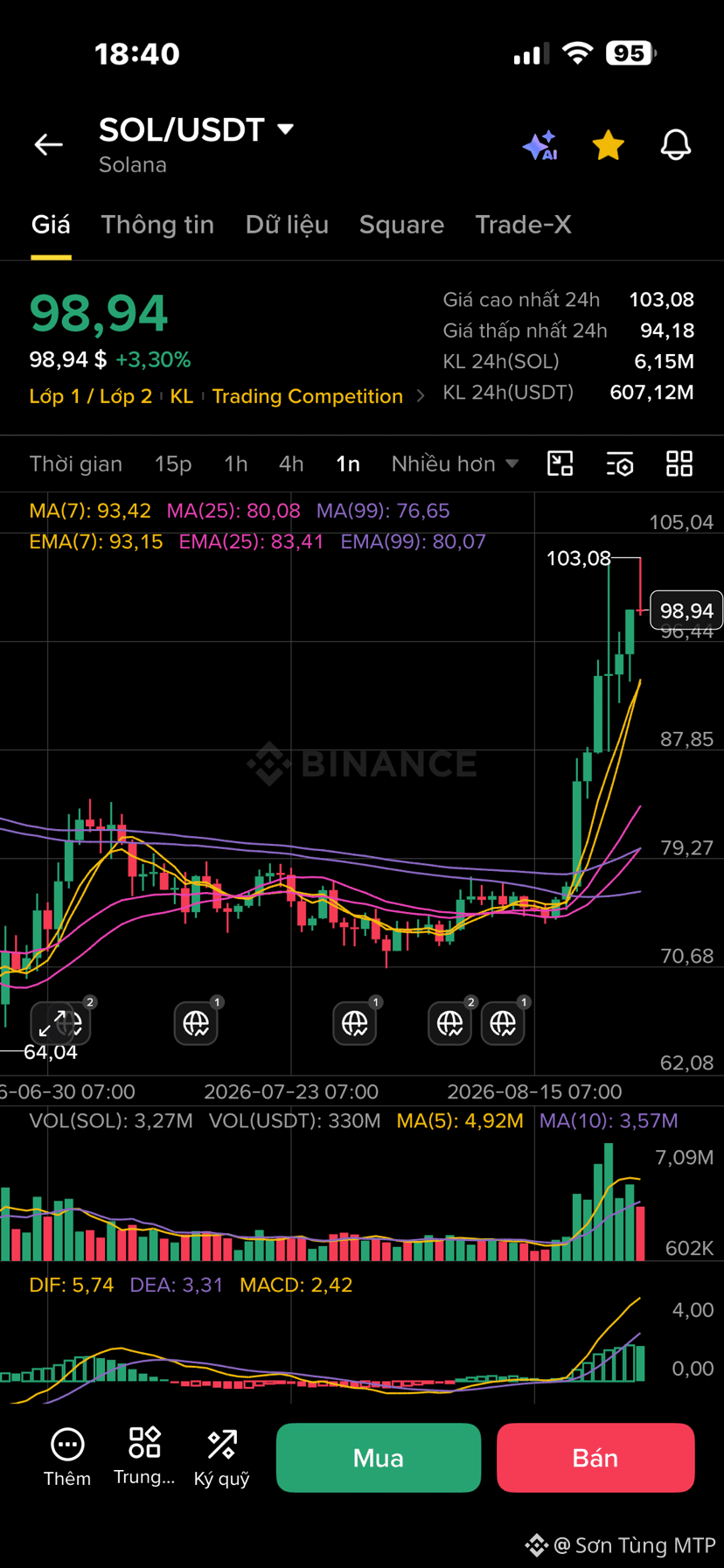Switch to the Giá tab
This screenshot has width=724, height=1568.
(x=51, y=225)
